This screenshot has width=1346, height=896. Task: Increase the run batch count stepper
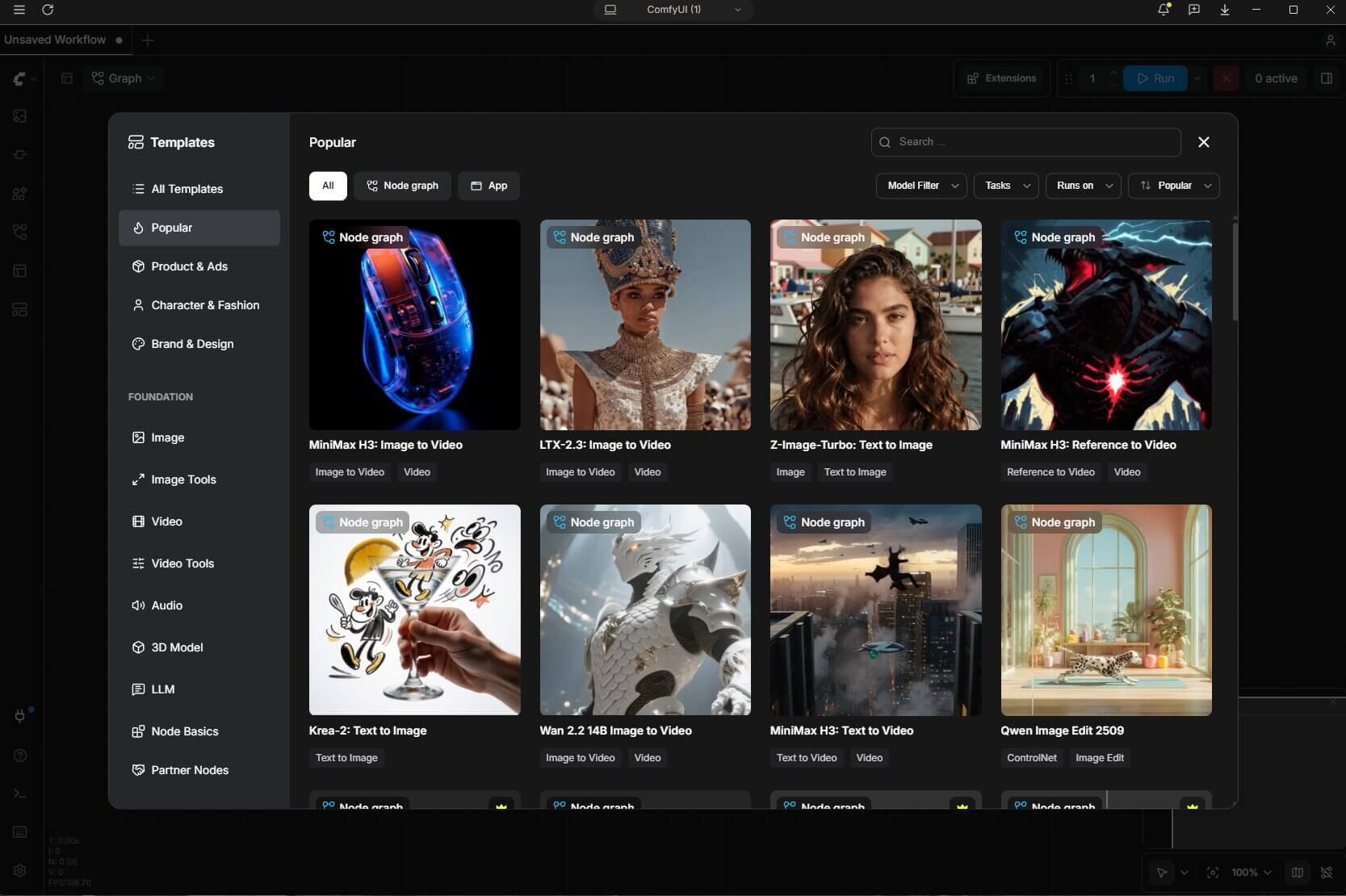pyautogui.click(x=1113, y=73)
